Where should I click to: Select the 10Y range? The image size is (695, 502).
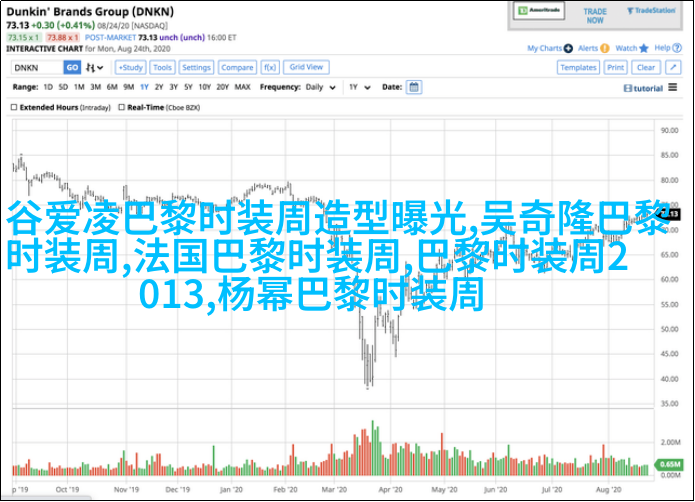pyautogui.click(x=204, y=87)
